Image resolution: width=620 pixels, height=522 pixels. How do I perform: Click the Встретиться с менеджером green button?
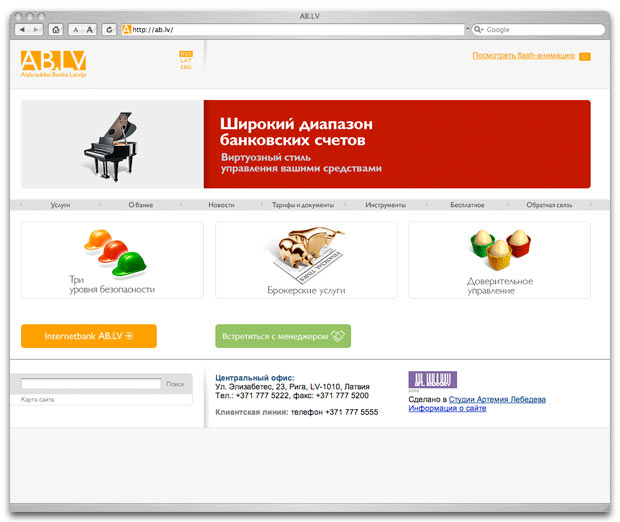[x=283, y=336]
